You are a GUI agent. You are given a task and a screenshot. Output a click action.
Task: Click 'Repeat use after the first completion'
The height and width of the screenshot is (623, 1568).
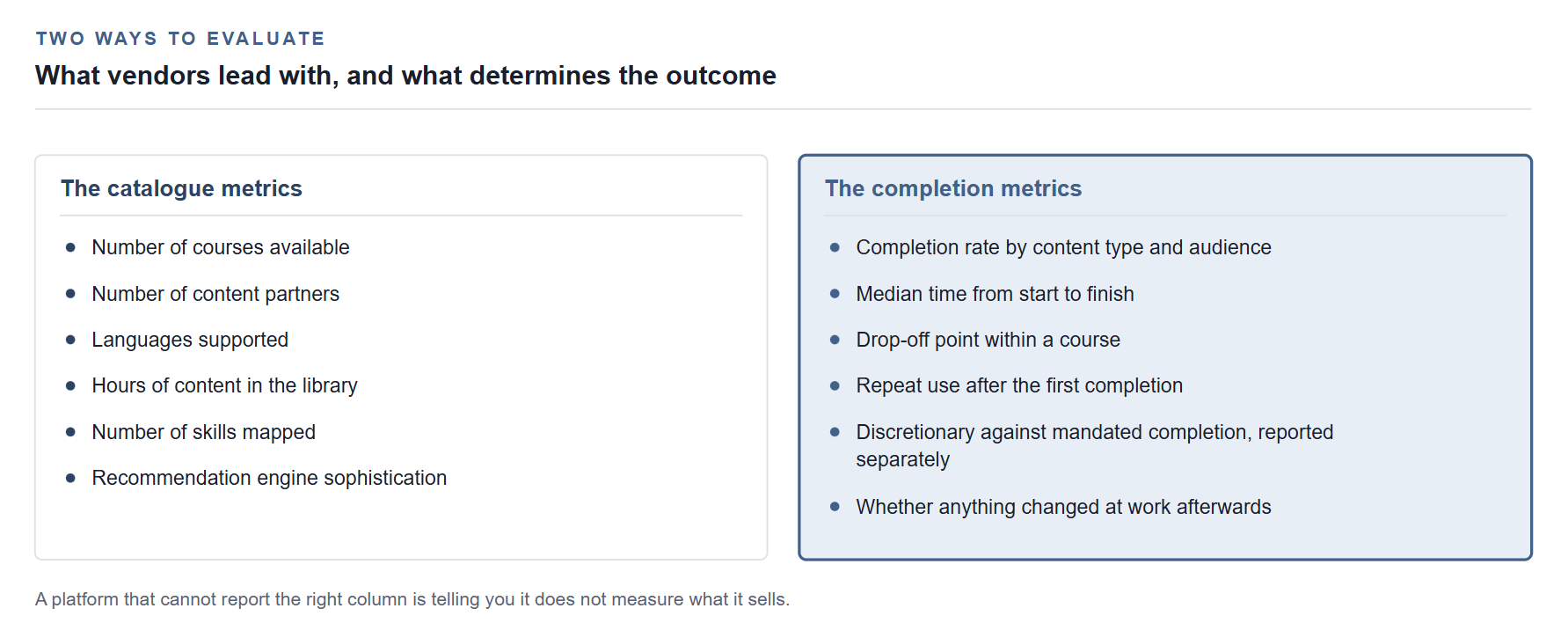click(x=1019, y=385)
